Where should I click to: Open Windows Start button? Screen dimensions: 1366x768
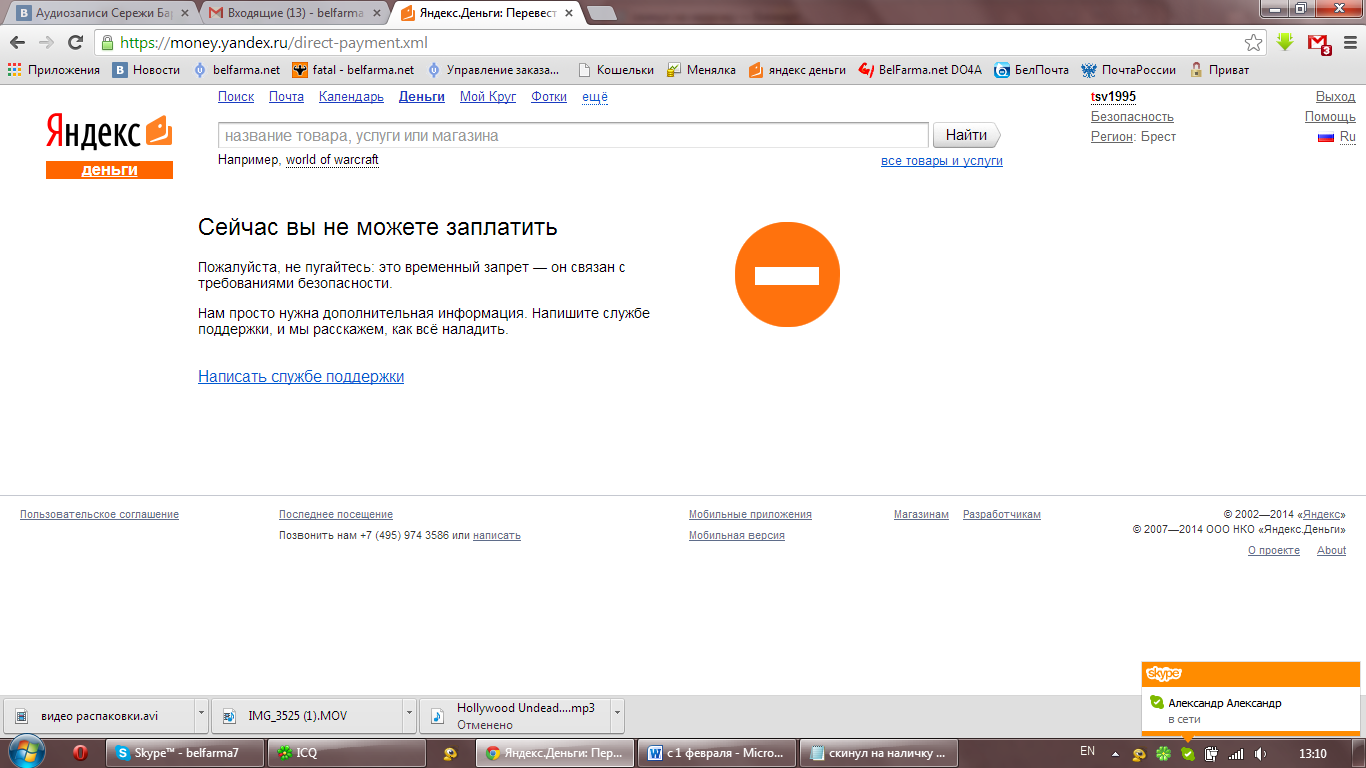pyautogui.click(x=26, y=752)
